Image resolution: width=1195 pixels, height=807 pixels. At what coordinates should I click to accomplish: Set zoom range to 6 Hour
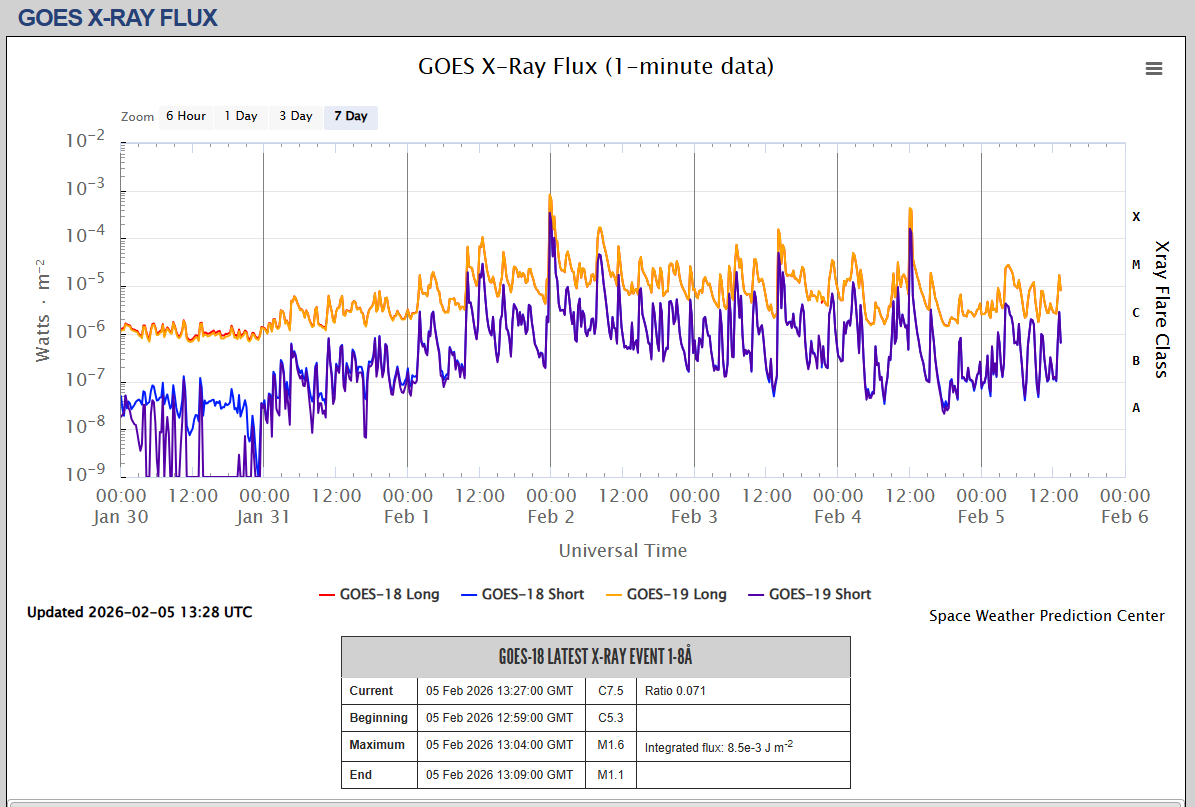(x=185, y=117)
